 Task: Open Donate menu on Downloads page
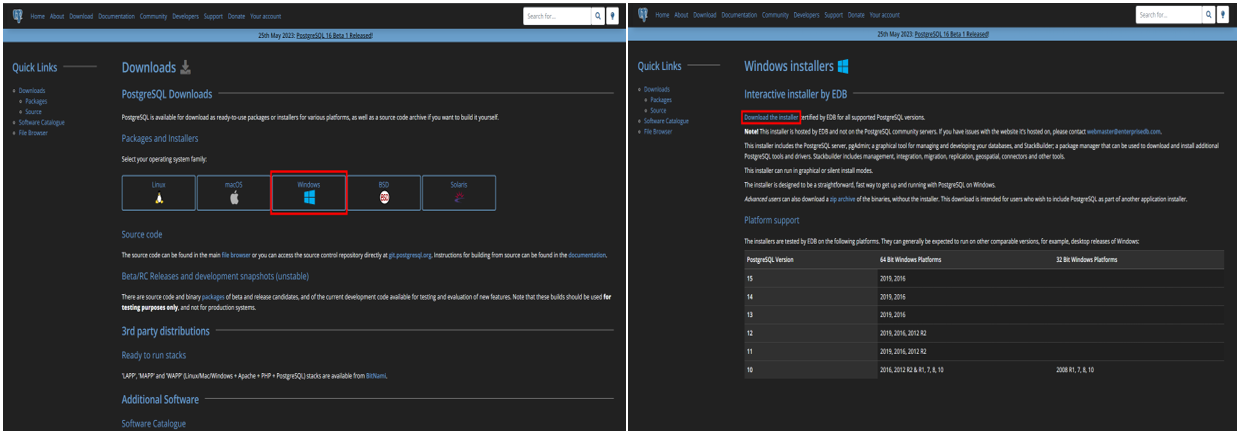pos(237,16)
